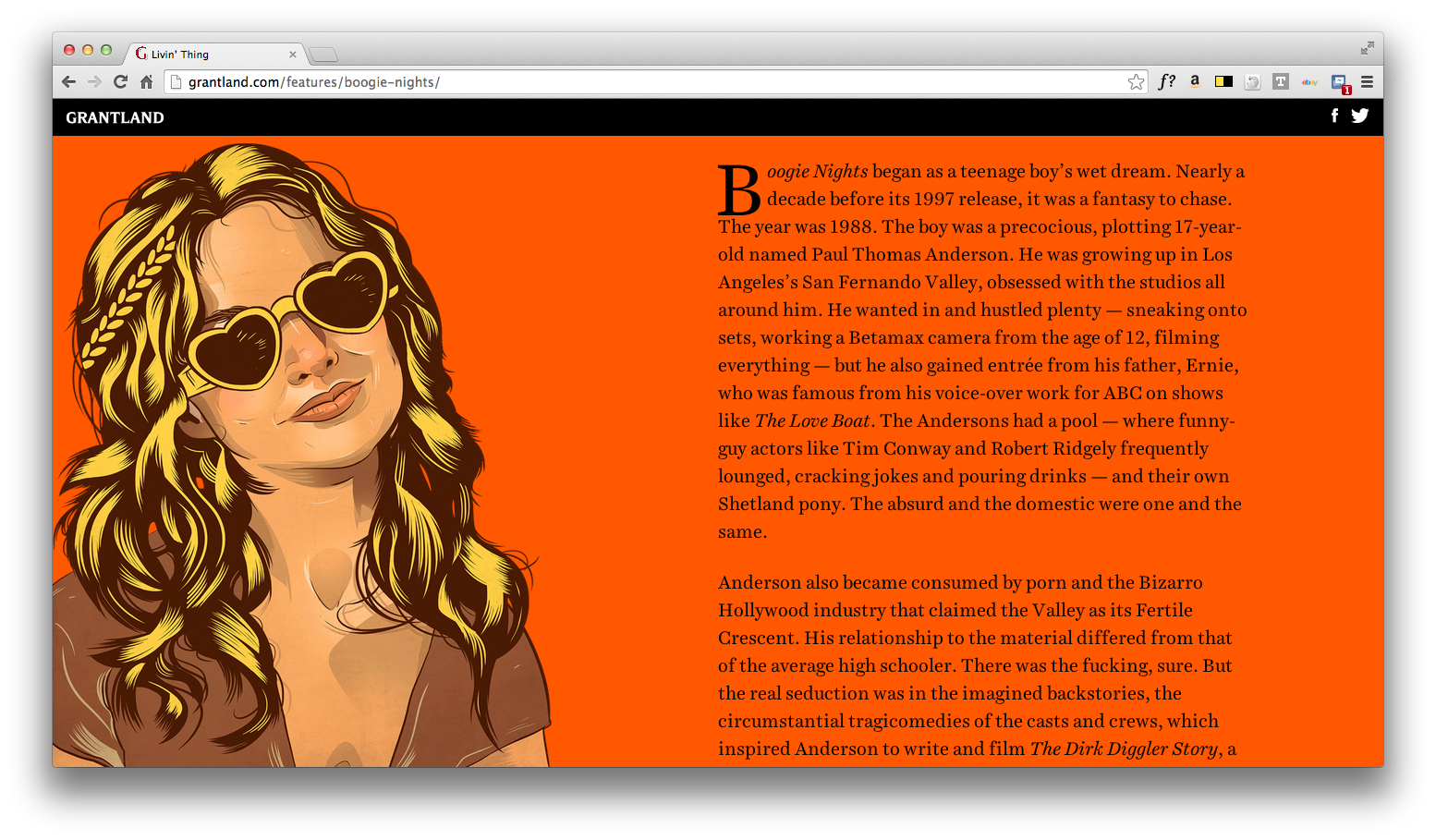Viewport: 1436px width, 840px height.
Task: Expand the Chrome hamburger menu
Action: pyautogui.click(x=1367, y=82)
